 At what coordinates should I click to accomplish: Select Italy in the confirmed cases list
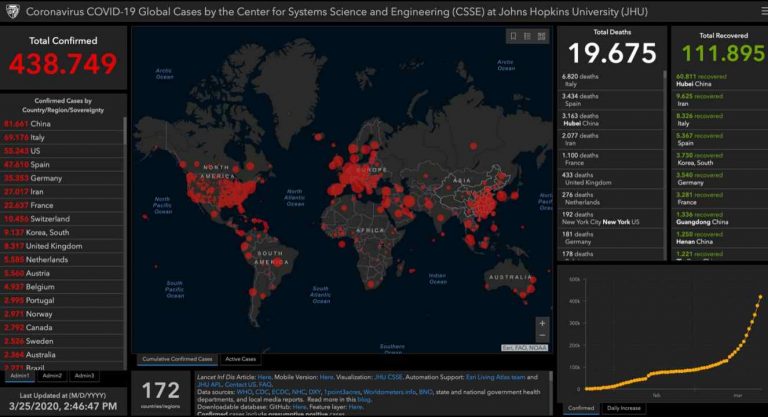[x=30, y=136]
